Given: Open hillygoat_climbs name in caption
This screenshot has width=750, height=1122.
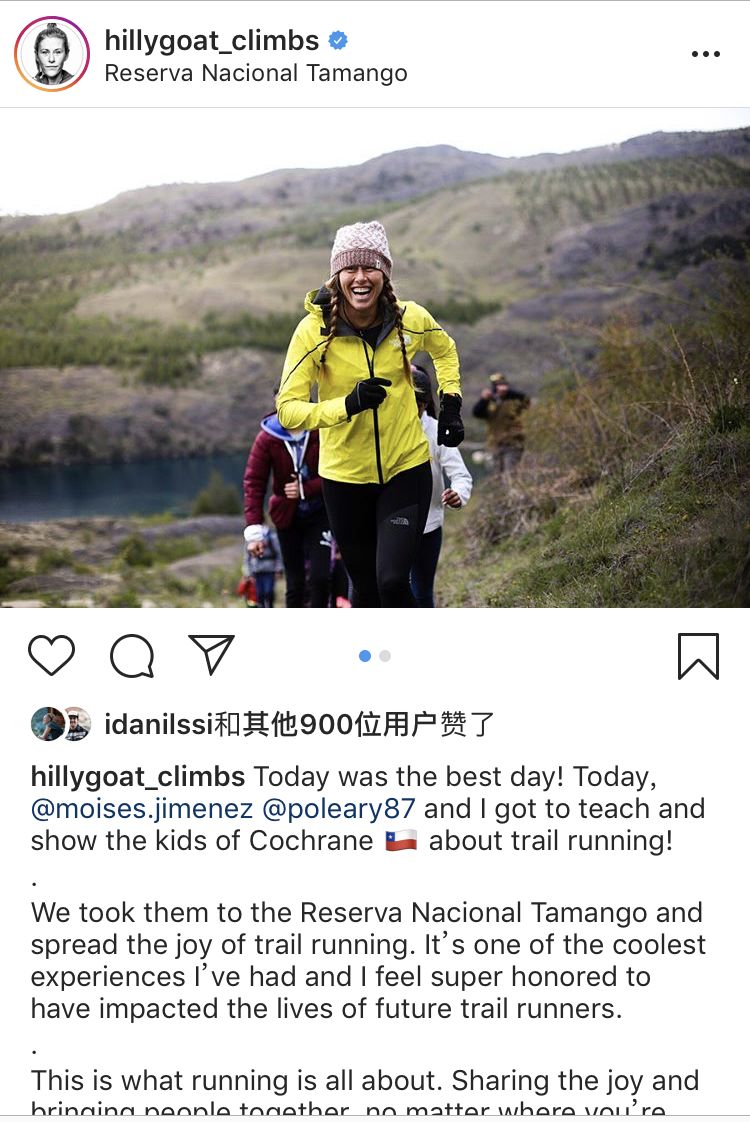Looking at the screenshot, I should [138, 776].
